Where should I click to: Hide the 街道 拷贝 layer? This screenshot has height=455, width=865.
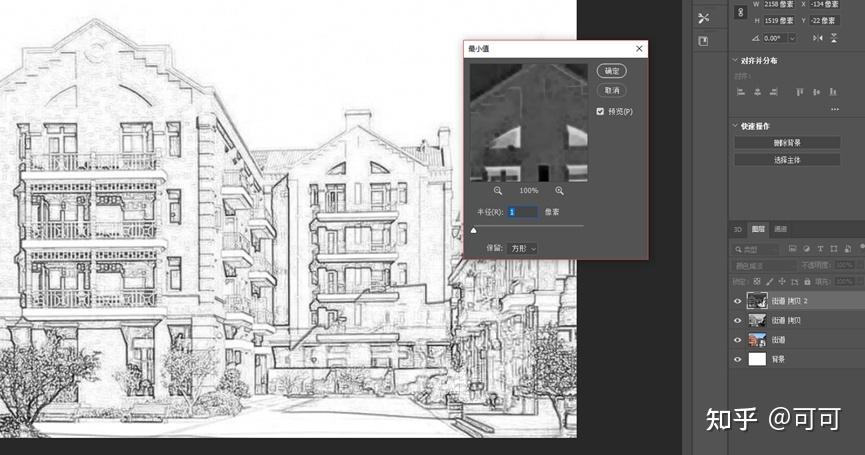[738, 320]
